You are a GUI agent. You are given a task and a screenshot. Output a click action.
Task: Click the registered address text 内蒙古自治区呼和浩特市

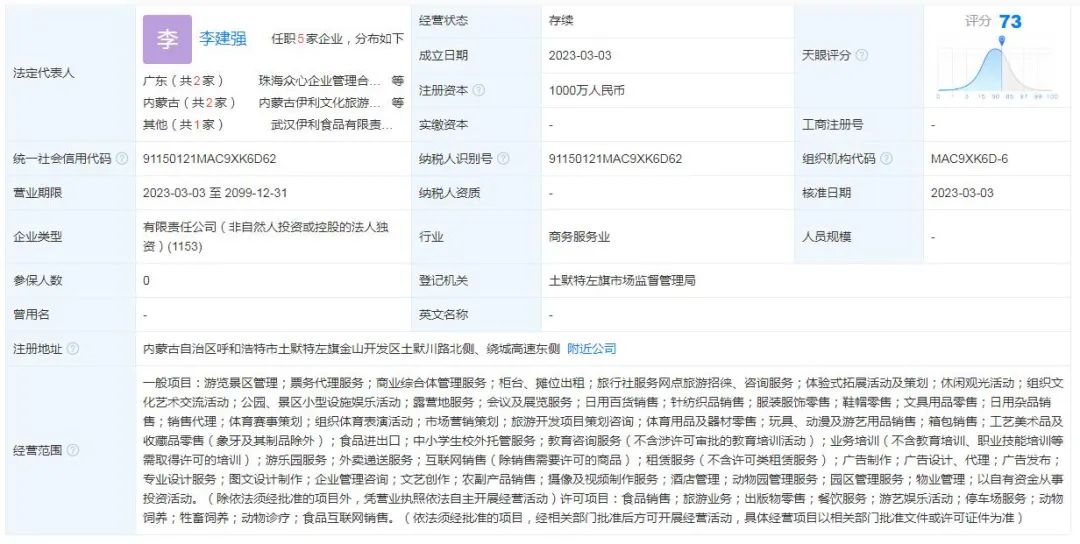351,349
